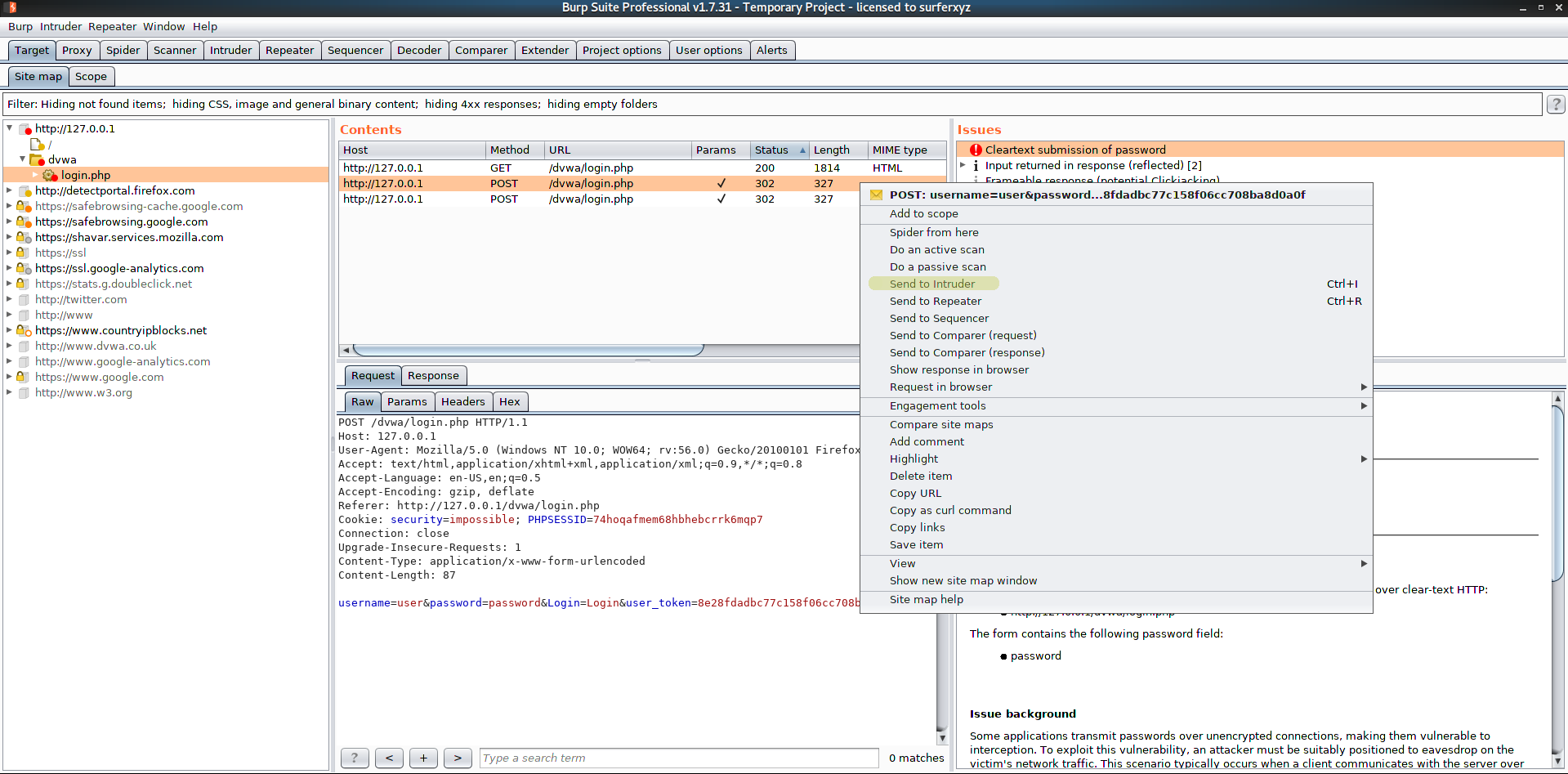Open the Scope sub-tab
The image size is (1568, 774).
coord(91,76)
